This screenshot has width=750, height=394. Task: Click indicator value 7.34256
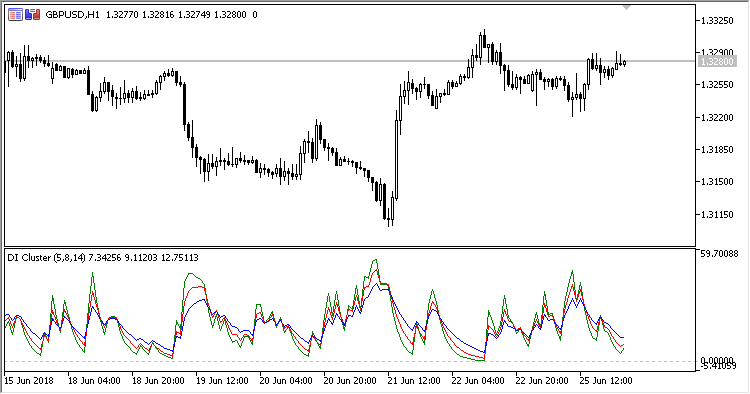pos(105,258)
